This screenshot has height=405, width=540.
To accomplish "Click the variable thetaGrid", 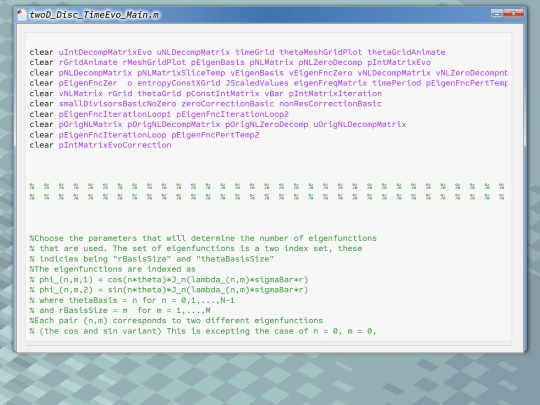I will (159, 93).
